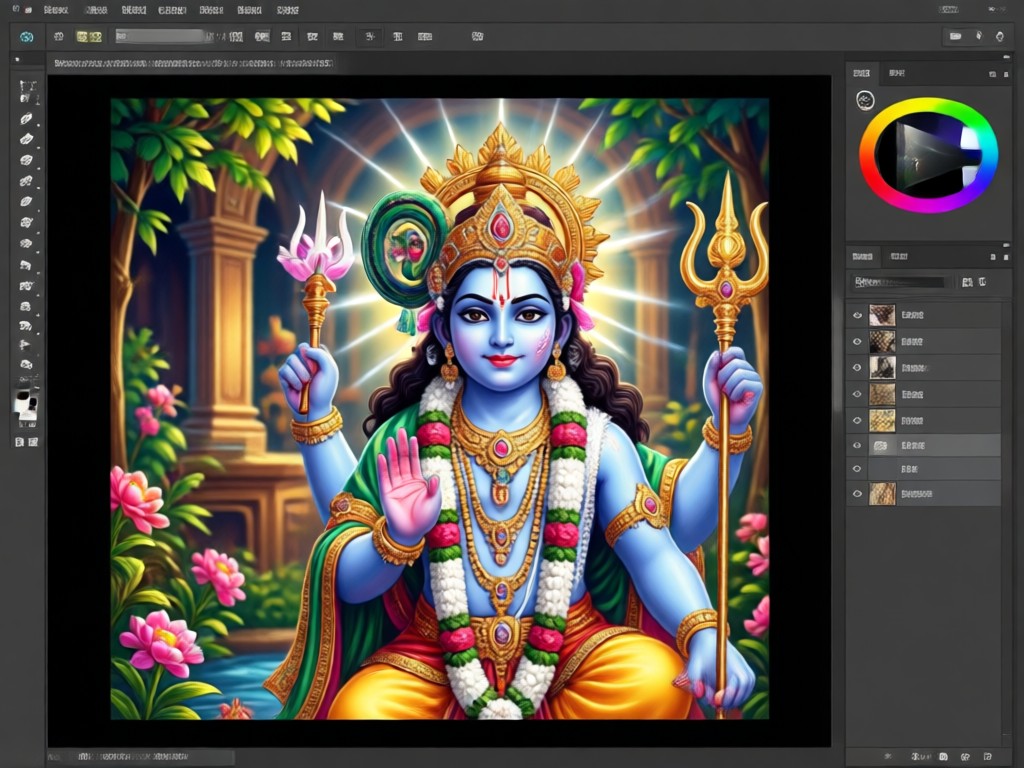Switch to the second tab of the layers panel

pos(899,257)
